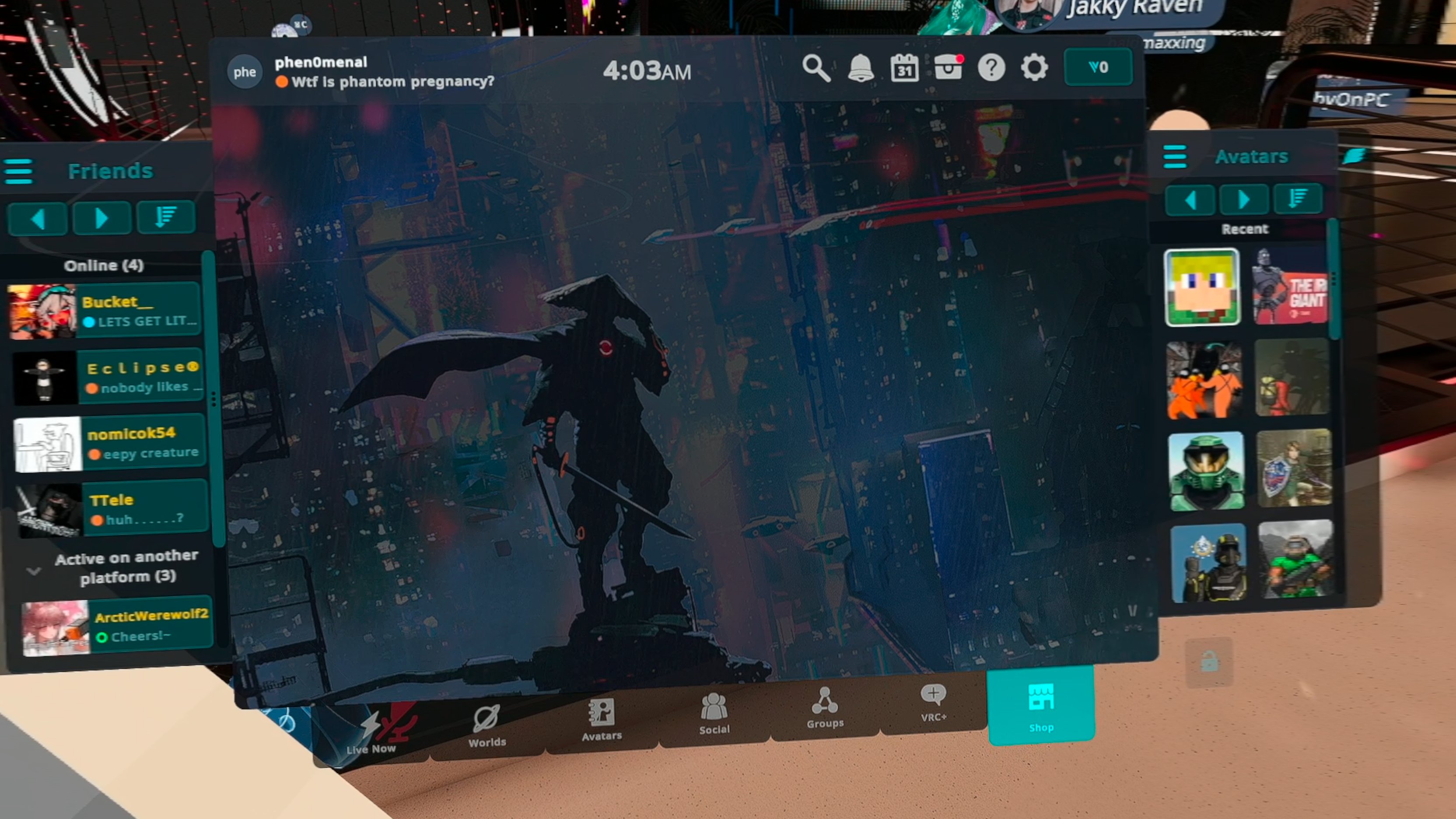Open the calendar events icon
This screenshot has width=1456, height=819.
(904, 68)
